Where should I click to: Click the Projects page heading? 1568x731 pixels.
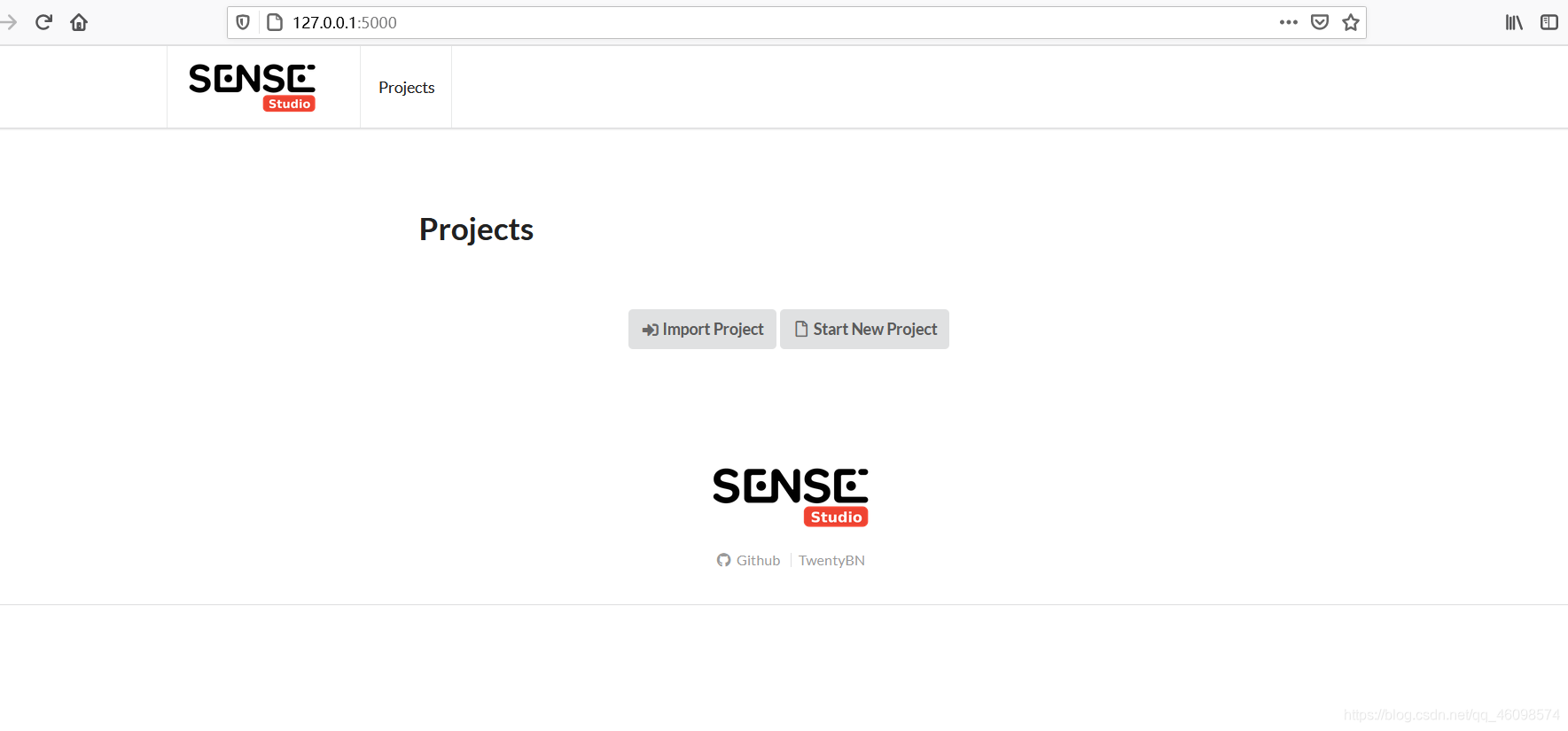click(476, 229)
